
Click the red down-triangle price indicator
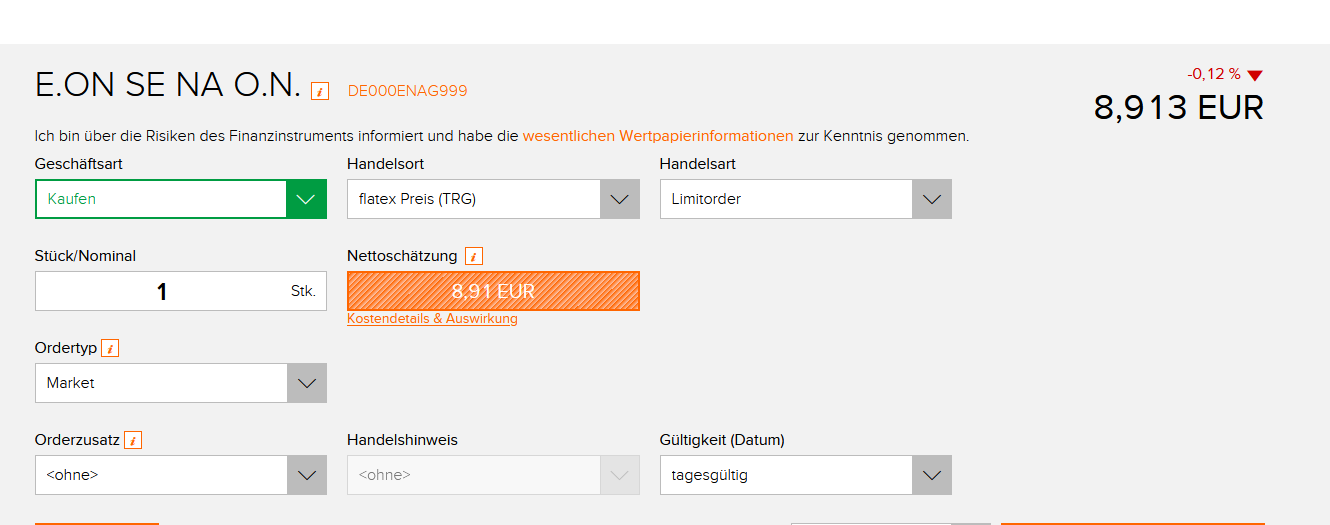tap(1255, 75)
